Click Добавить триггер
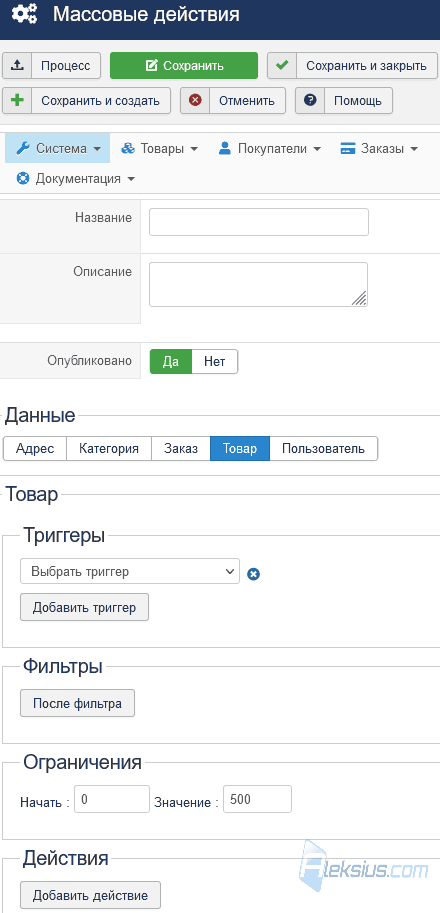440x913 pixels. [x=84, y=607]
